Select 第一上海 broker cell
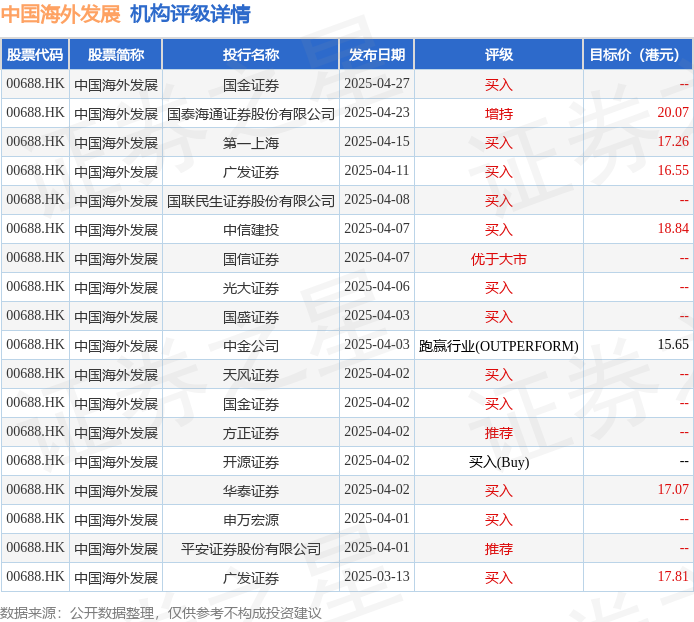 pos(251,143)
